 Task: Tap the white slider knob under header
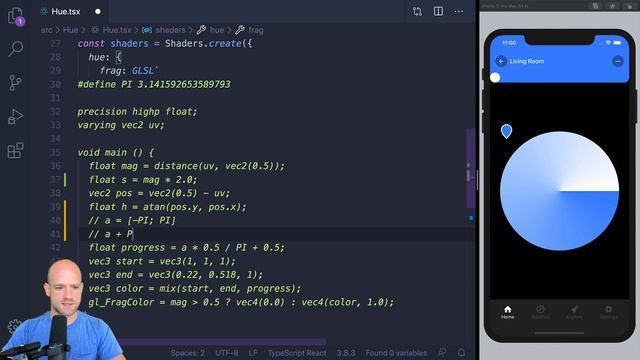495,77
